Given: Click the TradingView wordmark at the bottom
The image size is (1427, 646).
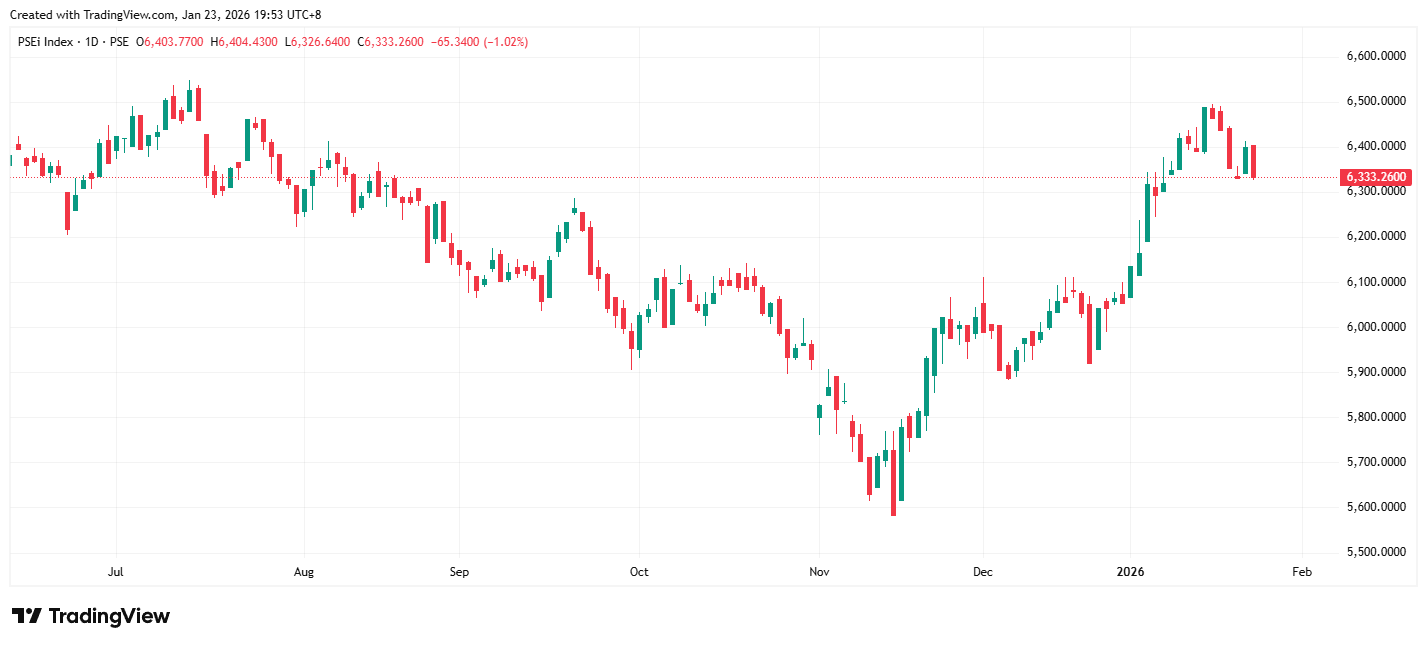Looking at the screenshot, I should [x=109, y=616].
